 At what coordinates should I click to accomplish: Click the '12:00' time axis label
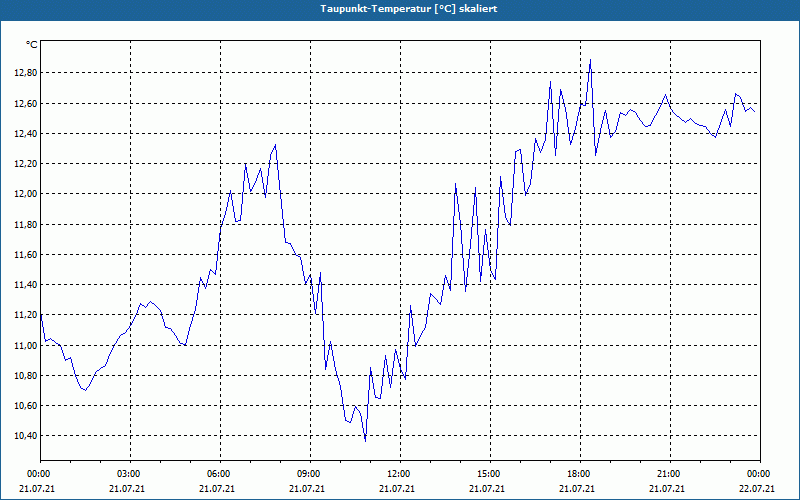[x=397, y=474]
